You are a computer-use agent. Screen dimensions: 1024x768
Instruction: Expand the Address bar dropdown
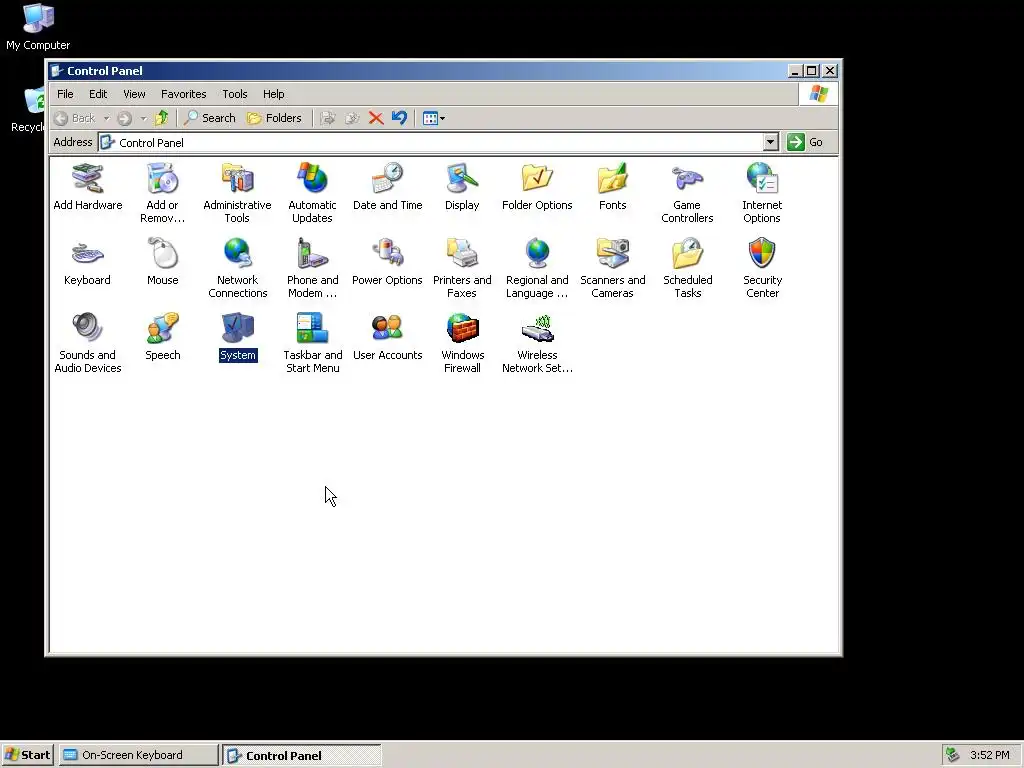[x=771, y=142]
